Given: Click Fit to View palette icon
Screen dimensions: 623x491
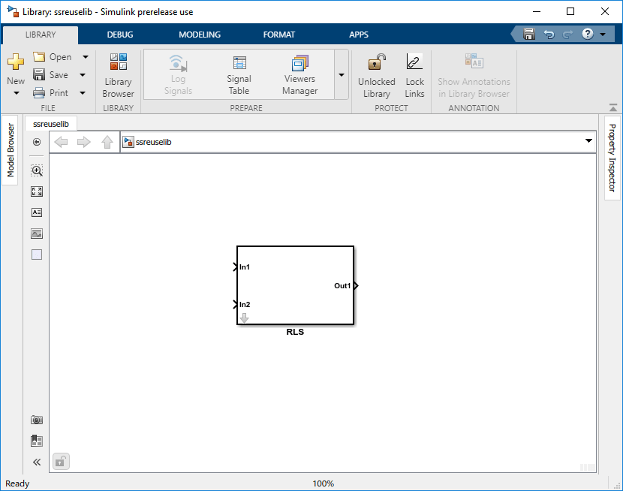Looking at the screenshot, I should [37, 192].
